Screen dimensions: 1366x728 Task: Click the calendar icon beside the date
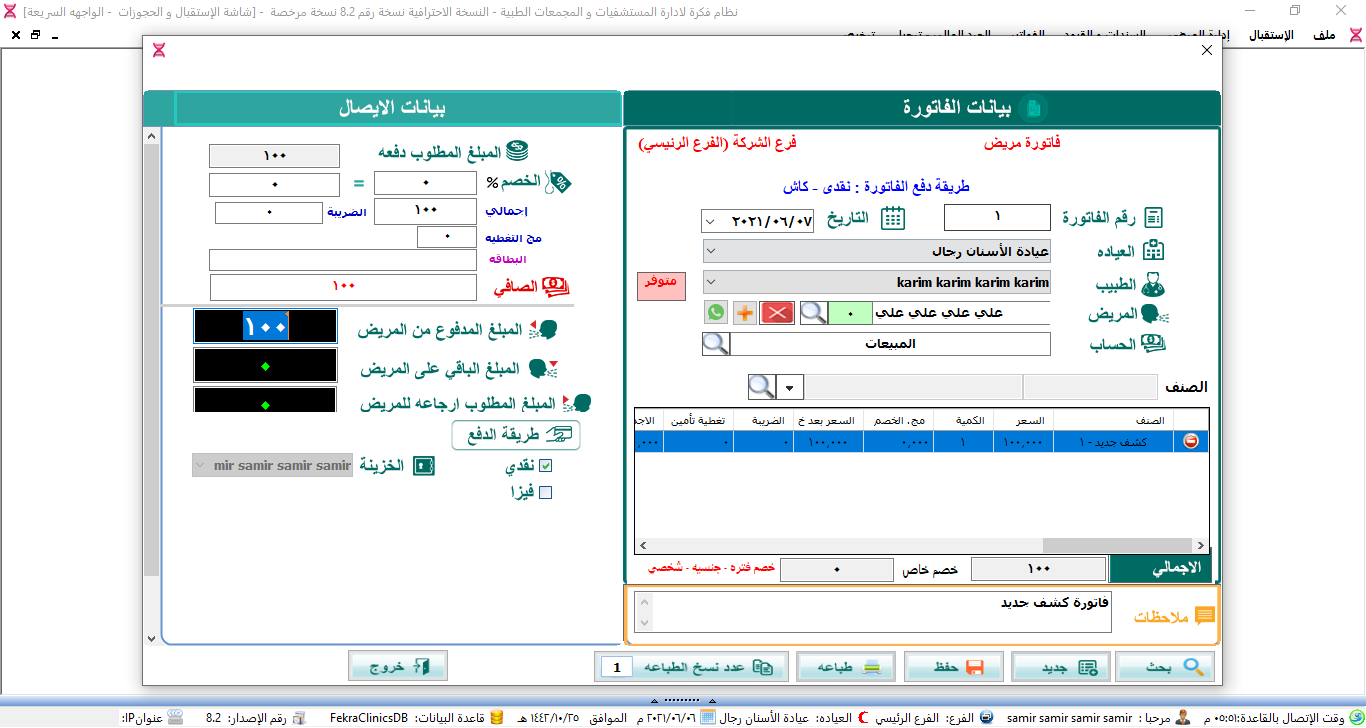click(892, 218)
